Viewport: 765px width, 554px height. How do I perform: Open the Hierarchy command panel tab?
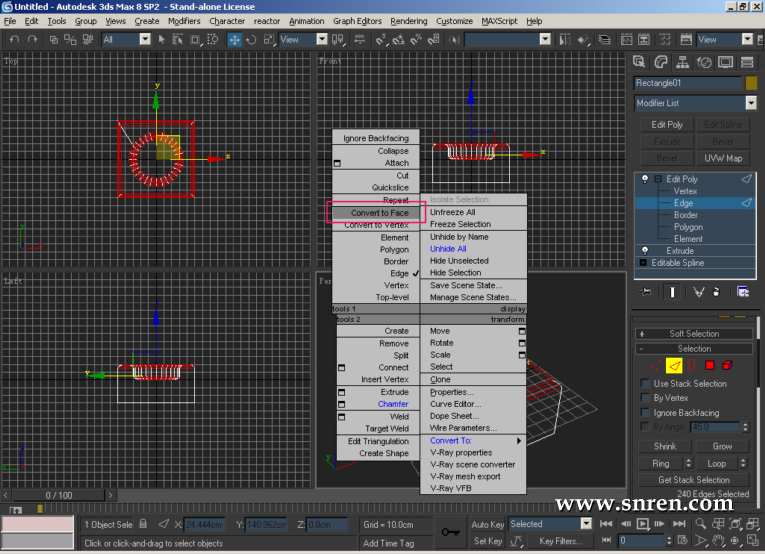tap(682, 62)
